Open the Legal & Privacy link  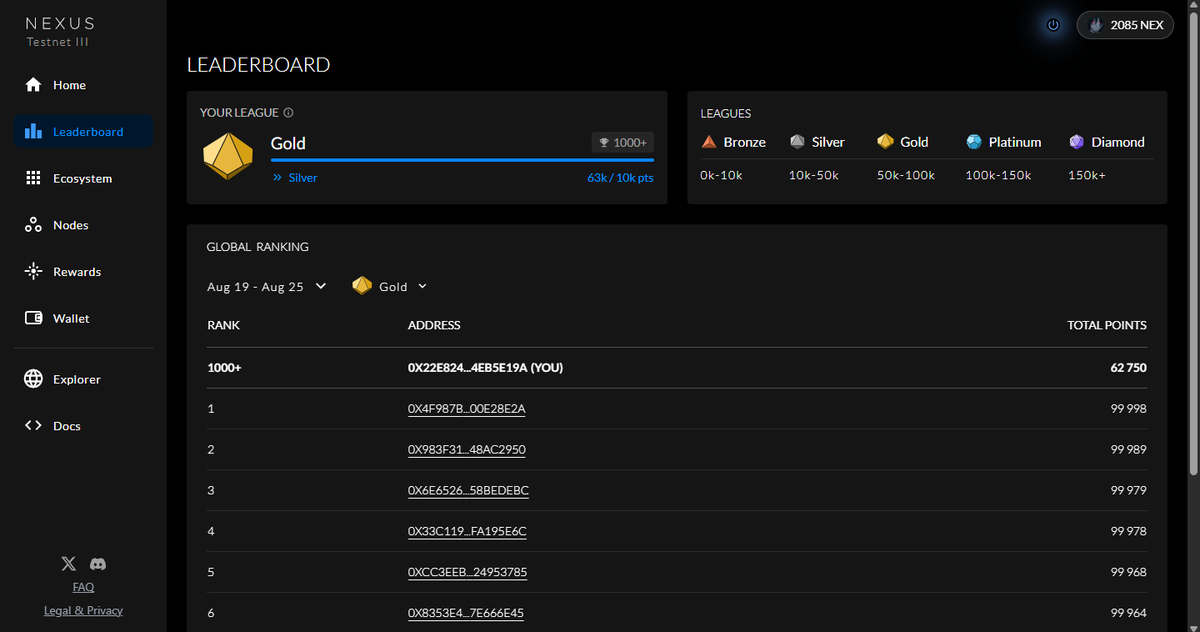point(83,610)
